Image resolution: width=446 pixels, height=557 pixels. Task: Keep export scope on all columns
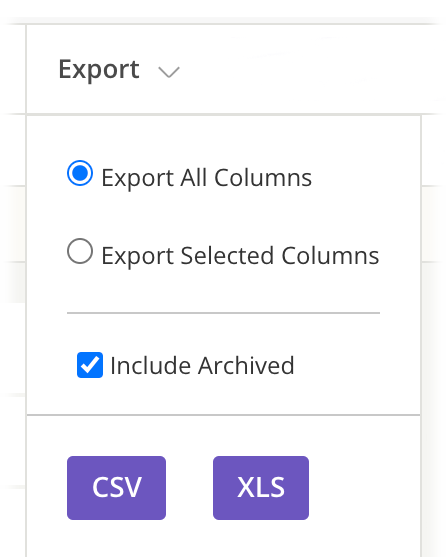80,173
